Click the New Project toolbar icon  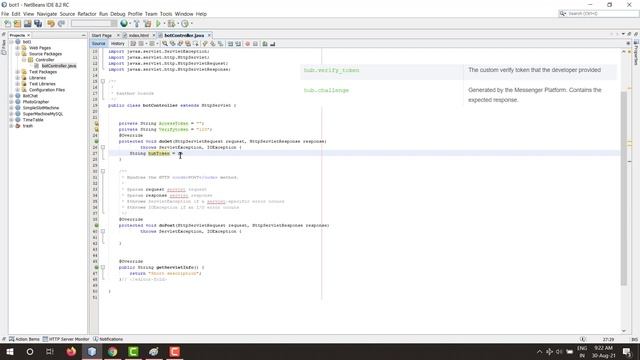(x=17, y=24)
